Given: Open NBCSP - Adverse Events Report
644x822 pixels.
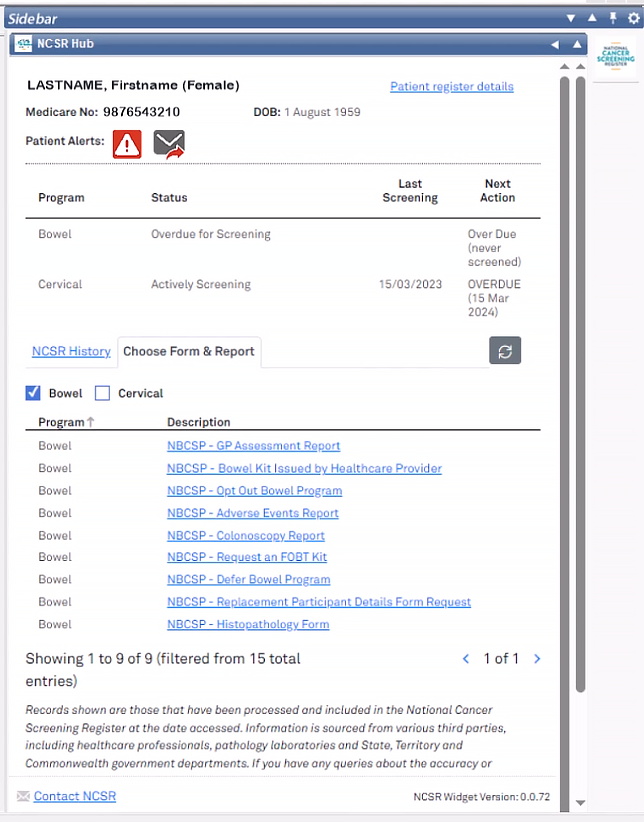Looking at the screenshot, I should click(x=253, y=513).
